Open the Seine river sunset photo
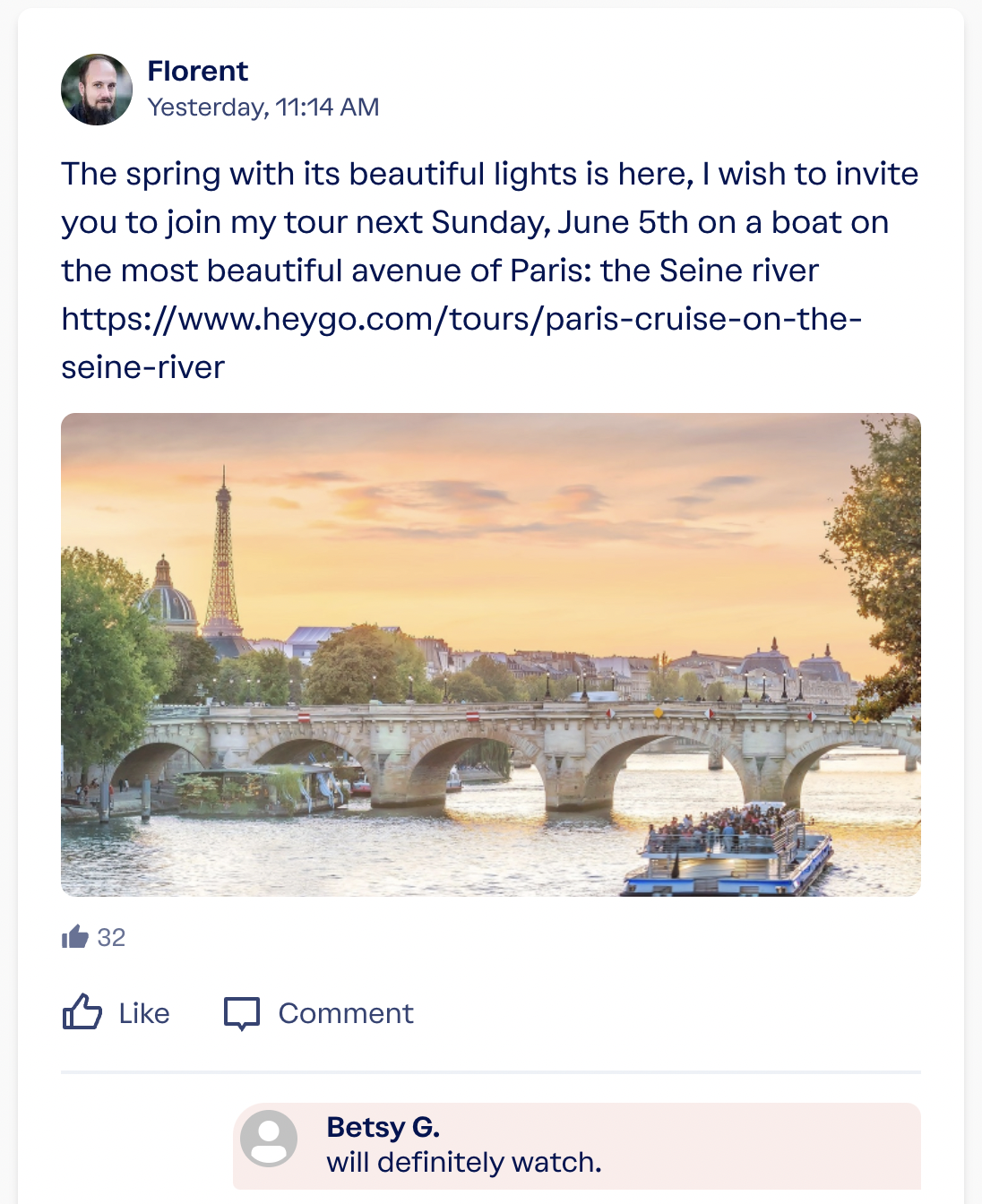The width and height of the screenshot is (982, 1204). coord(491,654)
